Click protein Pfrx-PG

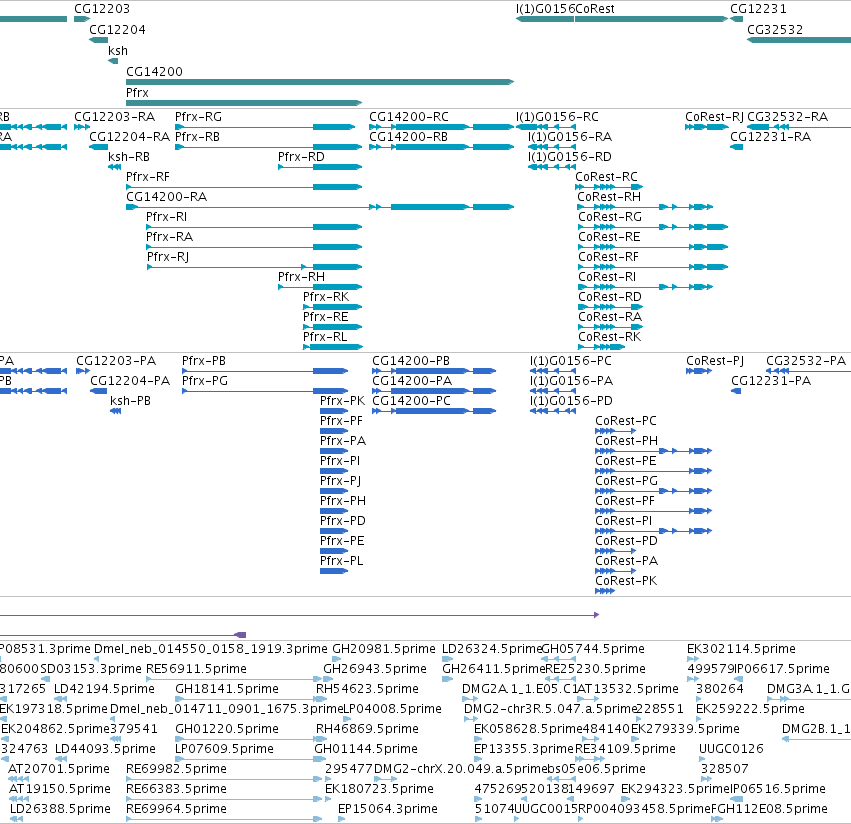click(265, 391)
